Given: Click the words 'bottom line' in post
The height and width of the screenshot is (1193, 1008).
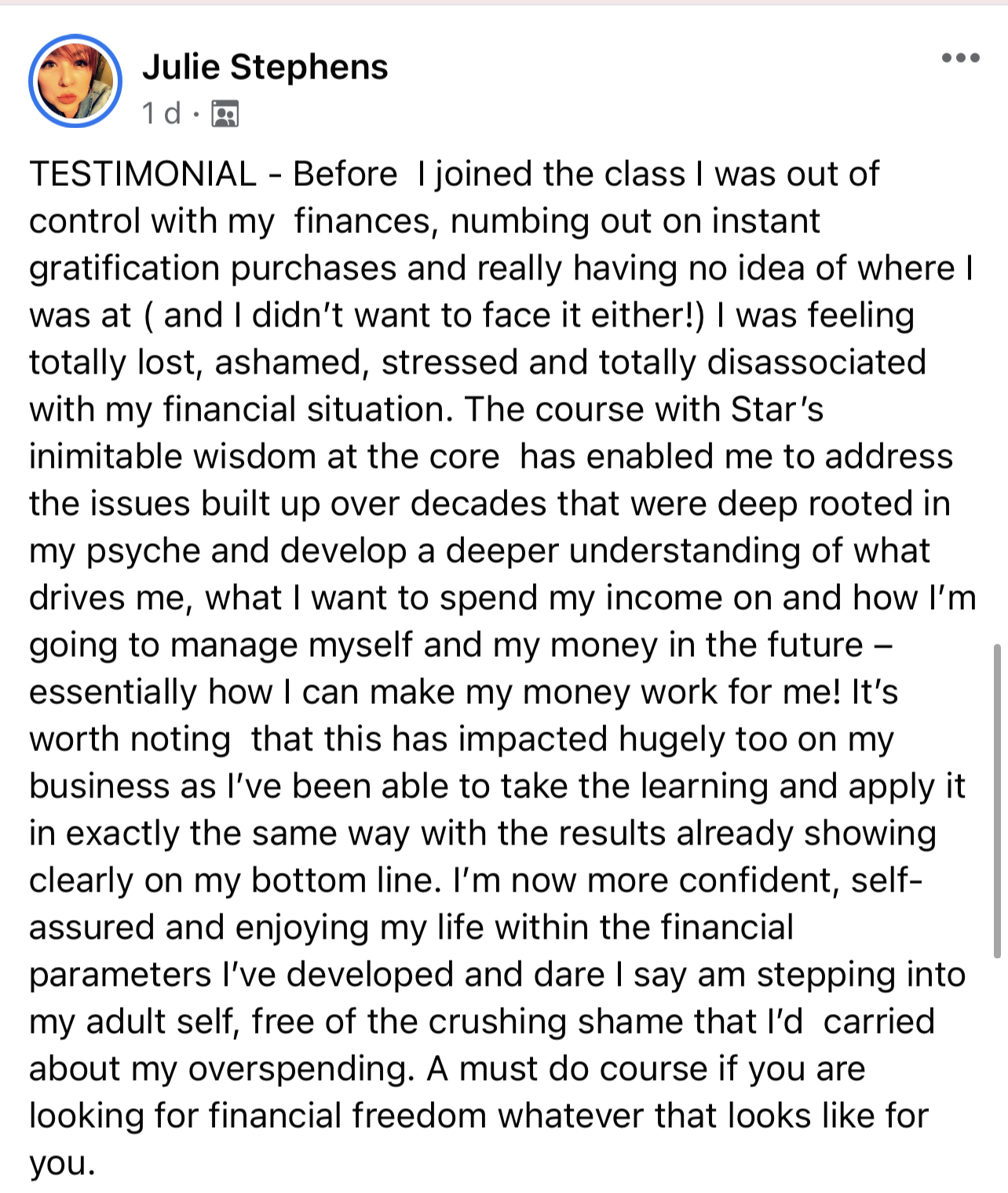Looking at the screenshot, I should coord(342,881).
